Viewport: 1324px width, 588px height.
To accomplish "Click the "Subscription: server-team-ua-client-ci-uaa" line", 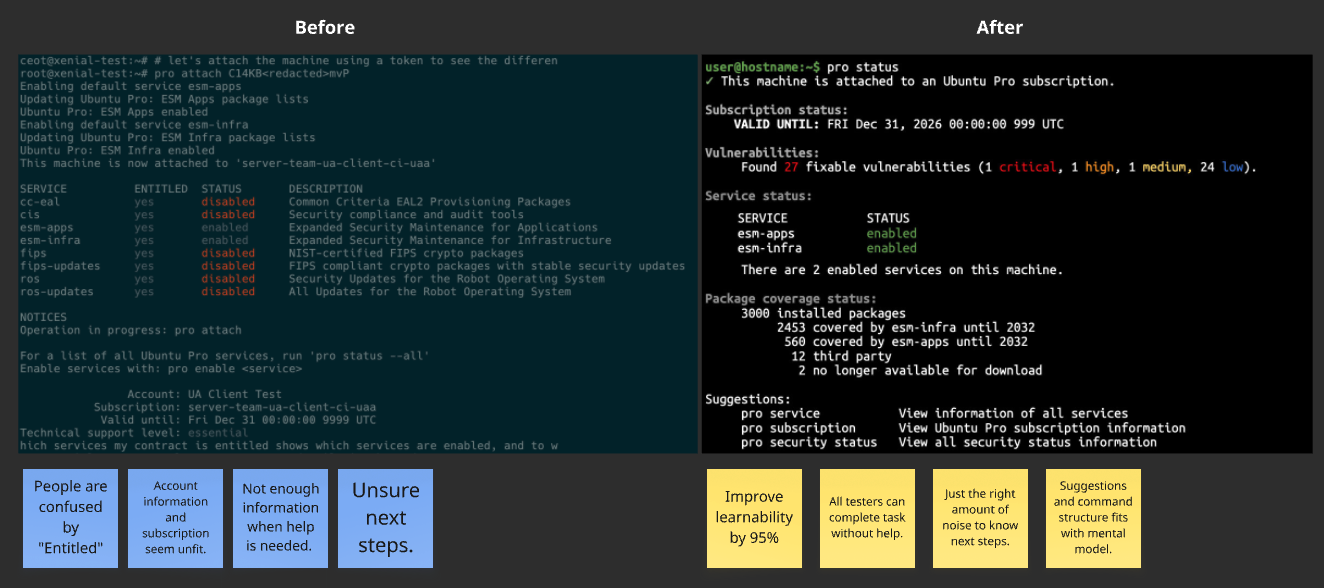I will click(235, 408).
